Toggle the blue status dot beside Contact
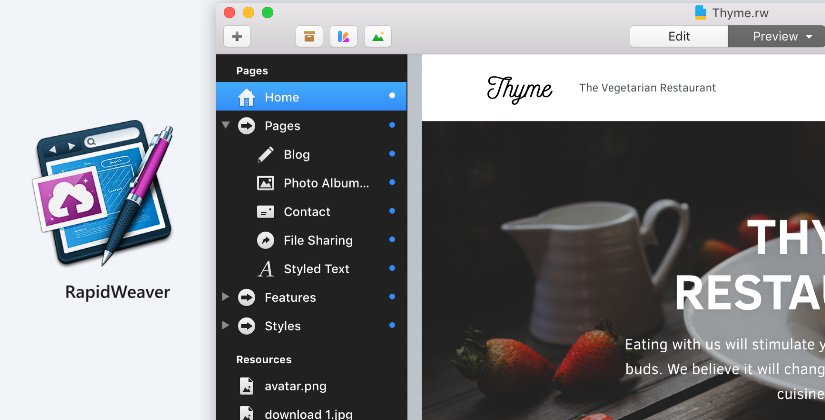Viewport: 825px width, 420px height. point(392,211)
